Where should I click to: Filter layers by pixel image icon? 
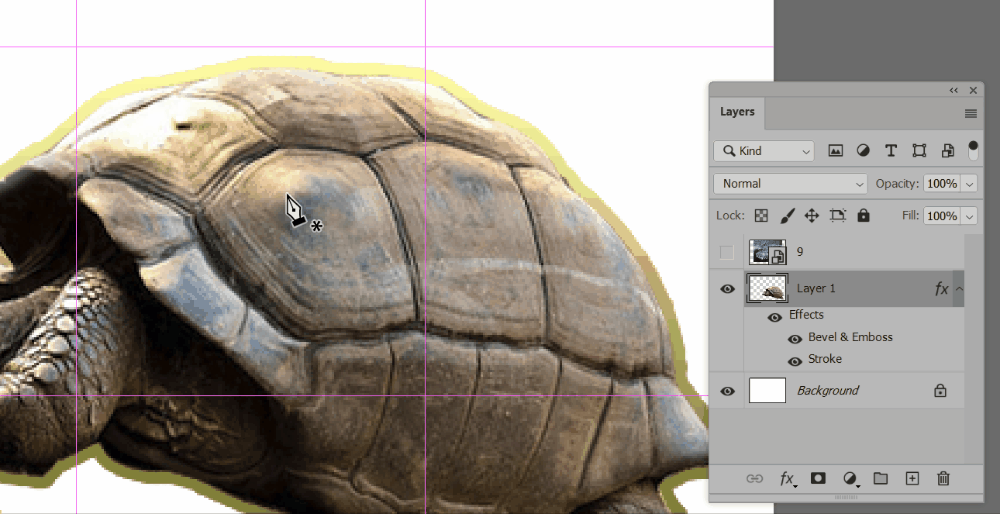click(x=835, y=151)
